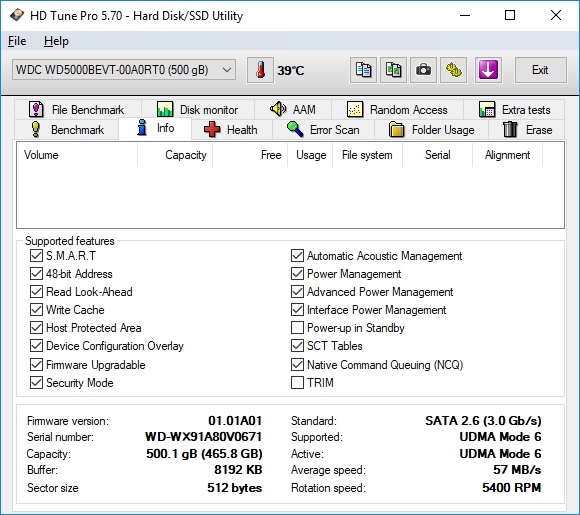Toggle Interface Power Management checkbox
This screenshot has width=580, height=515.
tap(297, 310)
